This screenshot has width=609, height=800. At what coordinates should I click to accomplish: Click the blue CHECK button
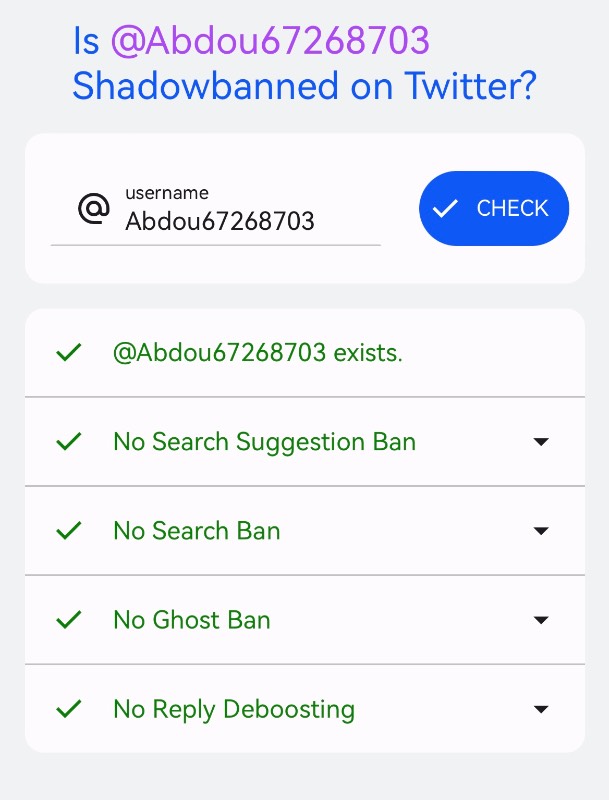tap(494, 208)
